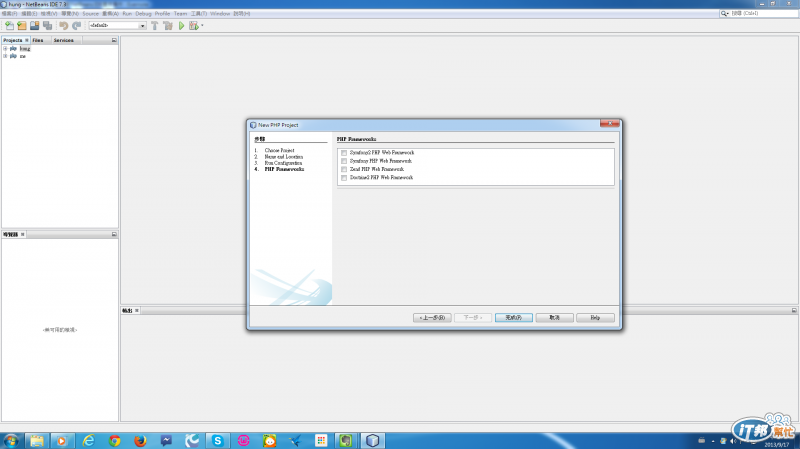Open Evernote from the taskbar
The height and width of the screenshot is (449, 800).
click(346, 440)
